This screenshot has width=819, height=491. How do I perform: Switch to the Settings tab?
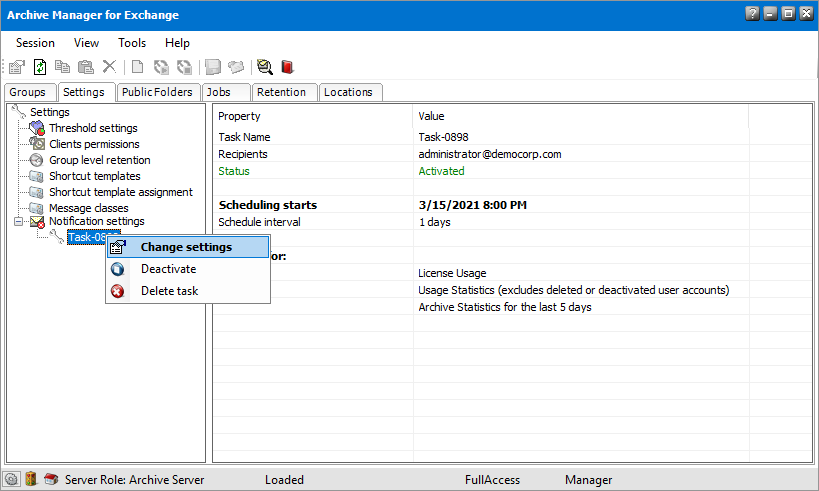[86, 92]
